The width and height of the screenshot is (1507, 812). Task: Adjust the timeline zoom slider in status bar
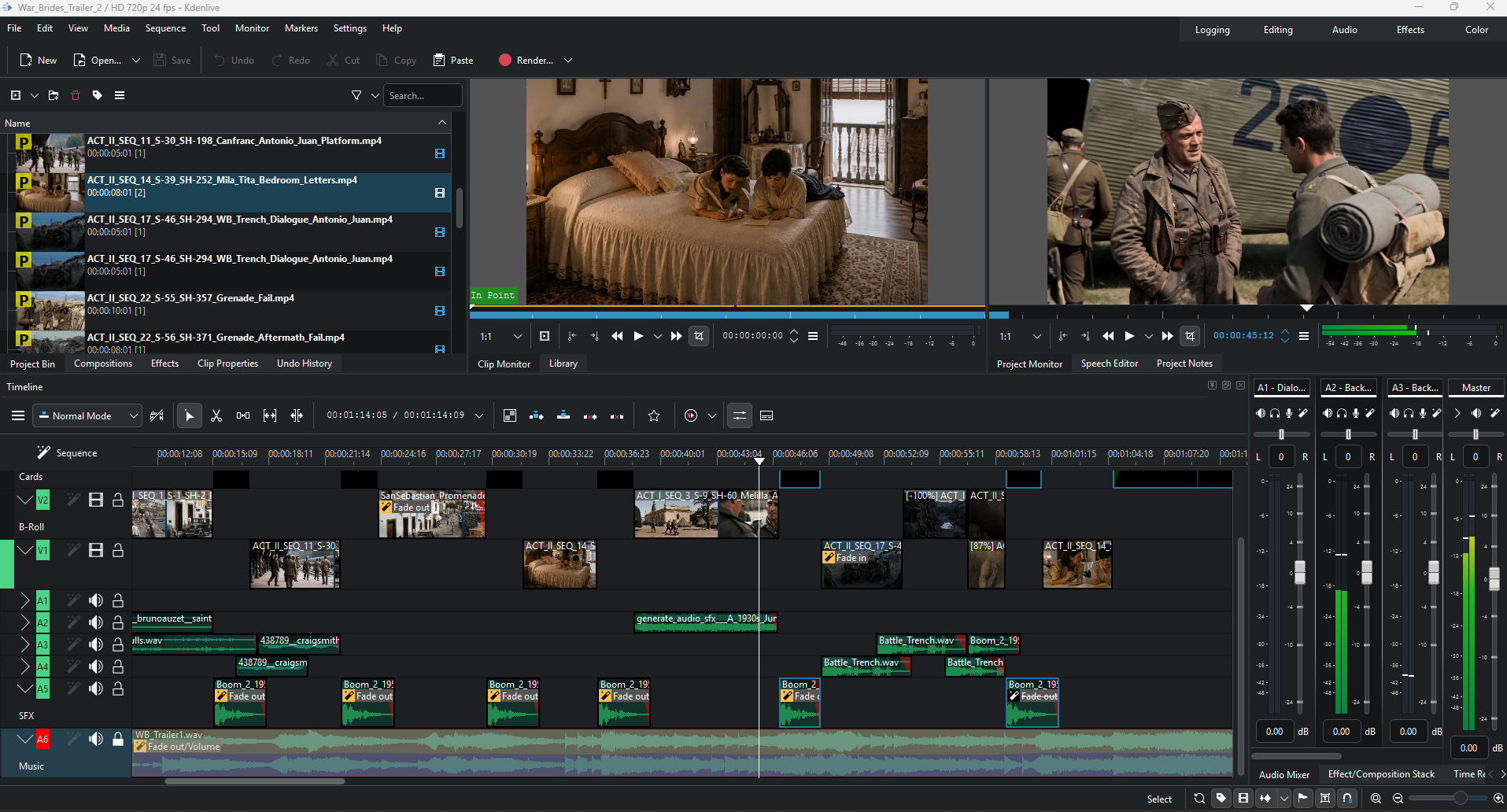1448,798
